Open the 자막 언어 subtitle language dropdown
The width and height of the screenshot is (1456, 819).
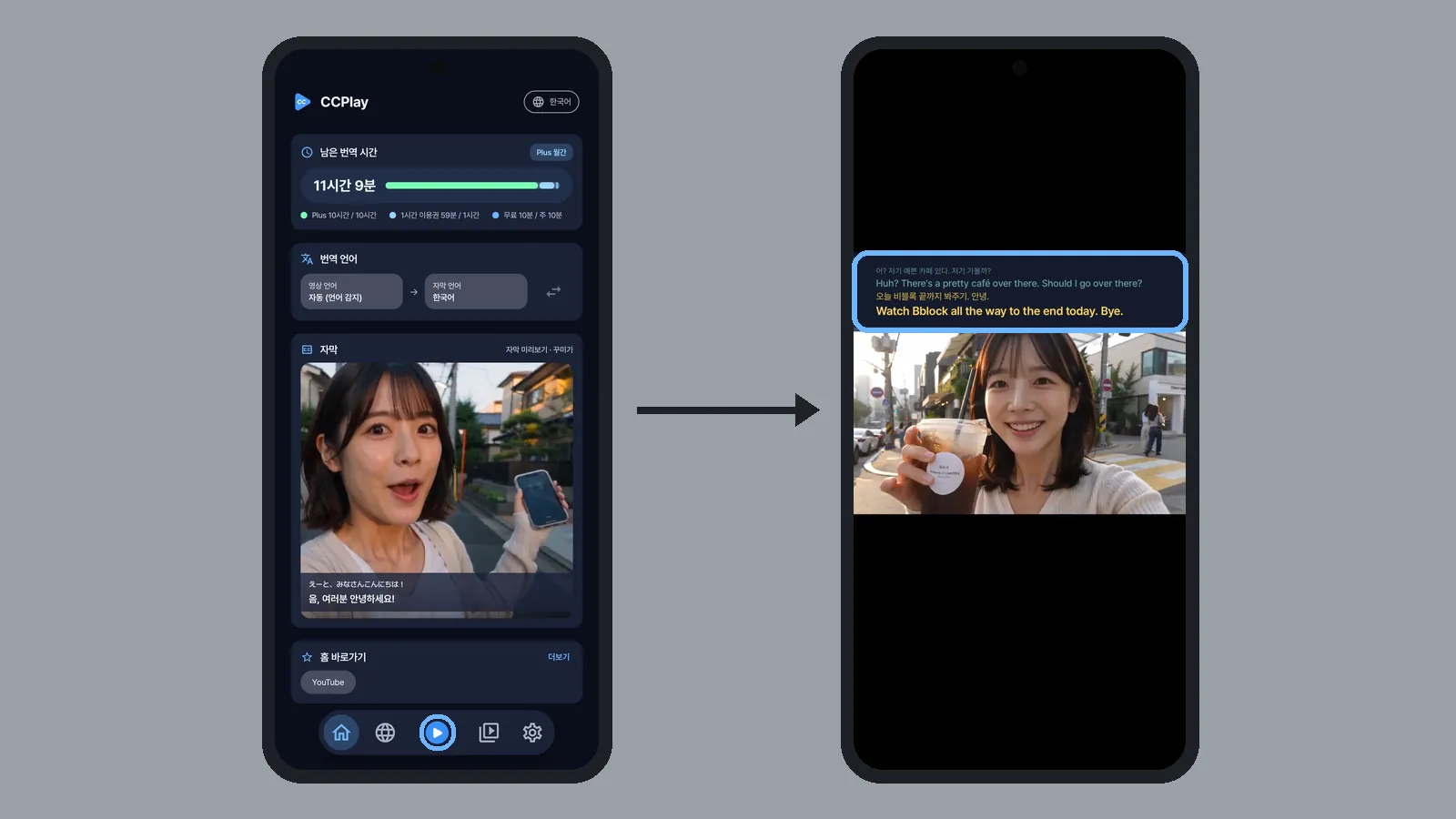click(x=476, y=291)
